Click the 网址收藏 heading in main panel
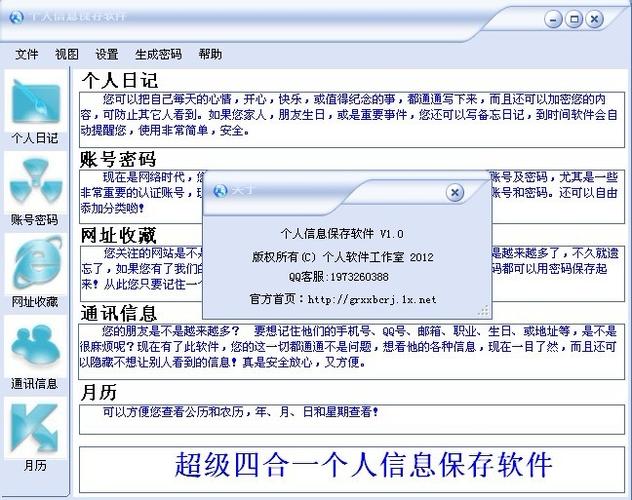Viewport: 632px width, 500px height. click(x=118, y=235)
